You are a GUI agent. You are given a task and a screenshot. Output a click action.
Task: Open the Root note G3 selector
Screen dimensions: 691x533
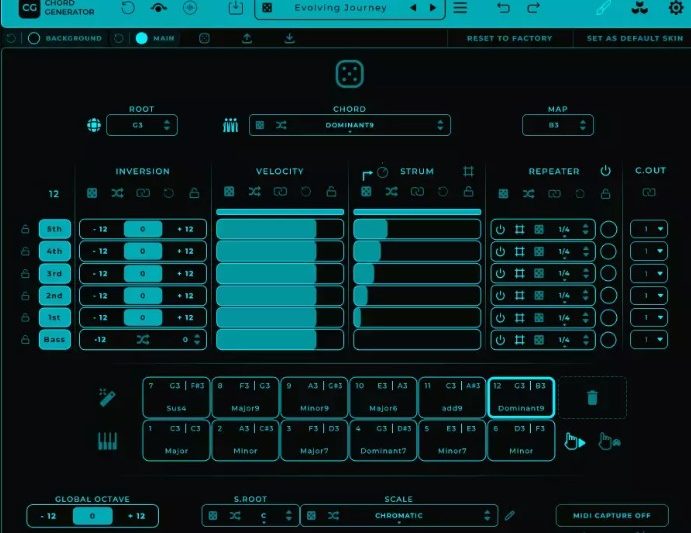coord(142,125)
